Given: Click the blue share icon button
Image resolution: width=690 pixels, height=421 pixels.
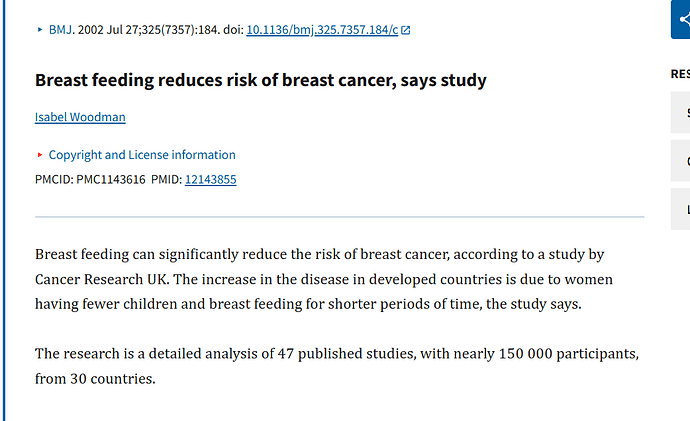Looking at the screenshot, I should click(681, 18).
